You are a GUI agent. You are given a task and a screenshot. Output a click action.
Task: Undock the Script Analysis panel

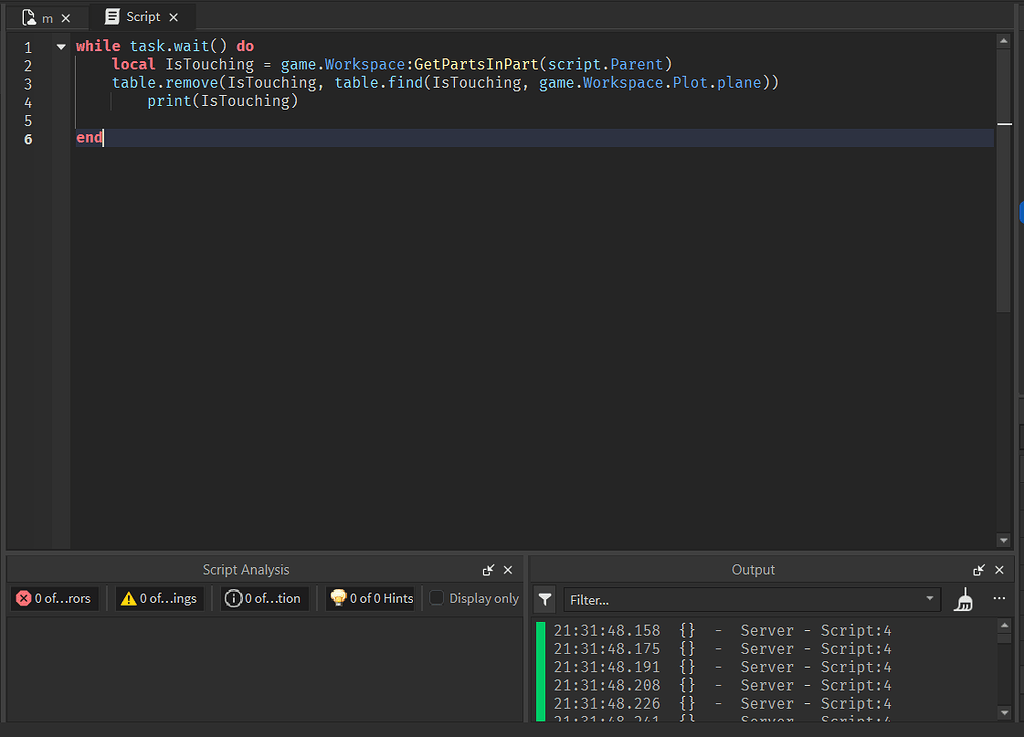488,570
